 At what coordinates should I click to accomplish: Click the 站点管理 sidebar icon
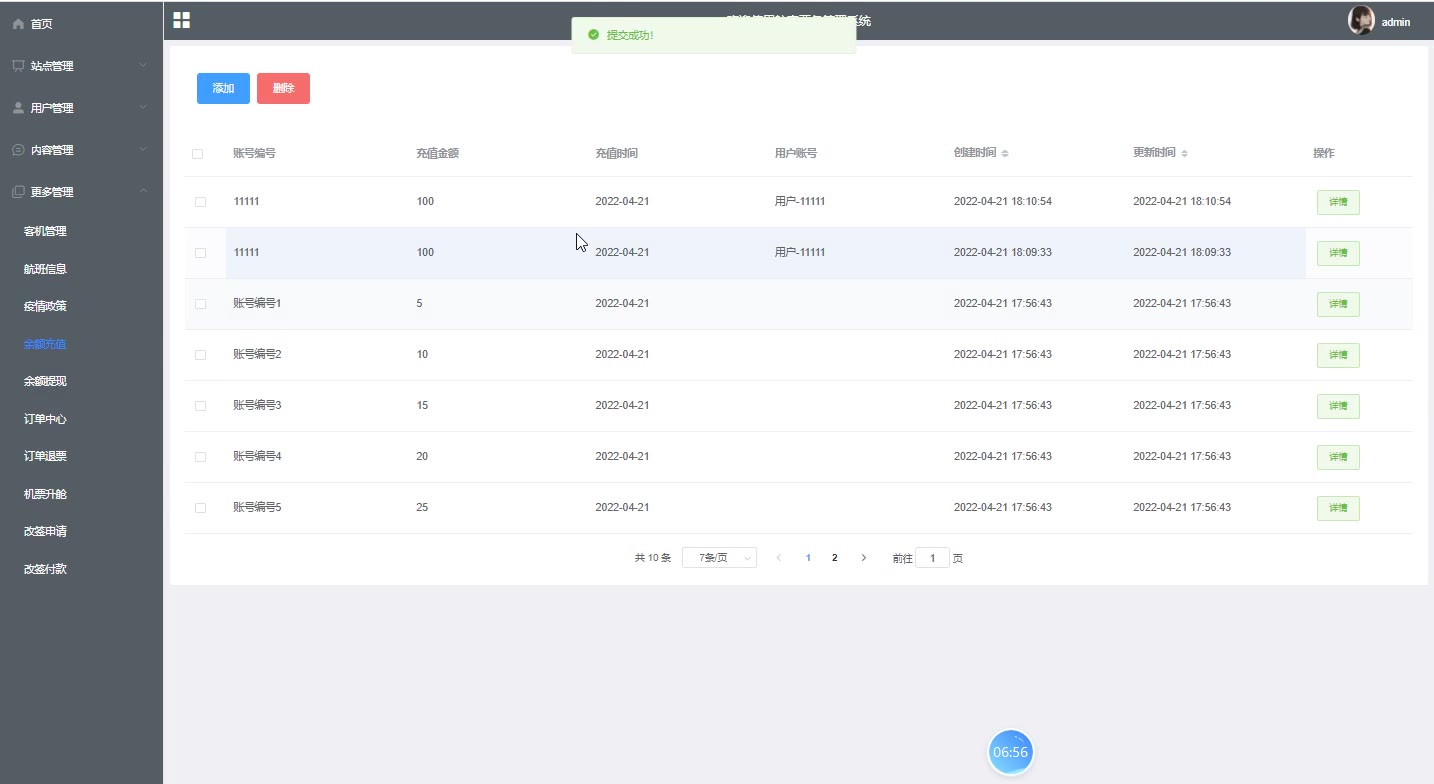pyautogui.click(x=18, y=66)
